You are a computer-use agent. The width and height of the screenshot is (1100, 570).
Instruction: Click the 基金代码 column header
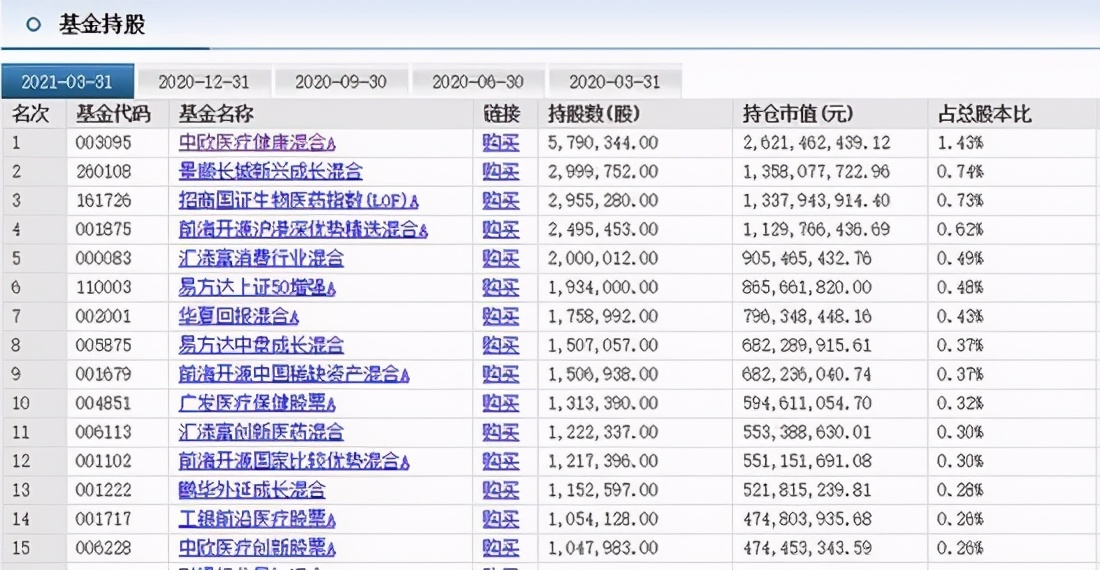coord(113,114)
